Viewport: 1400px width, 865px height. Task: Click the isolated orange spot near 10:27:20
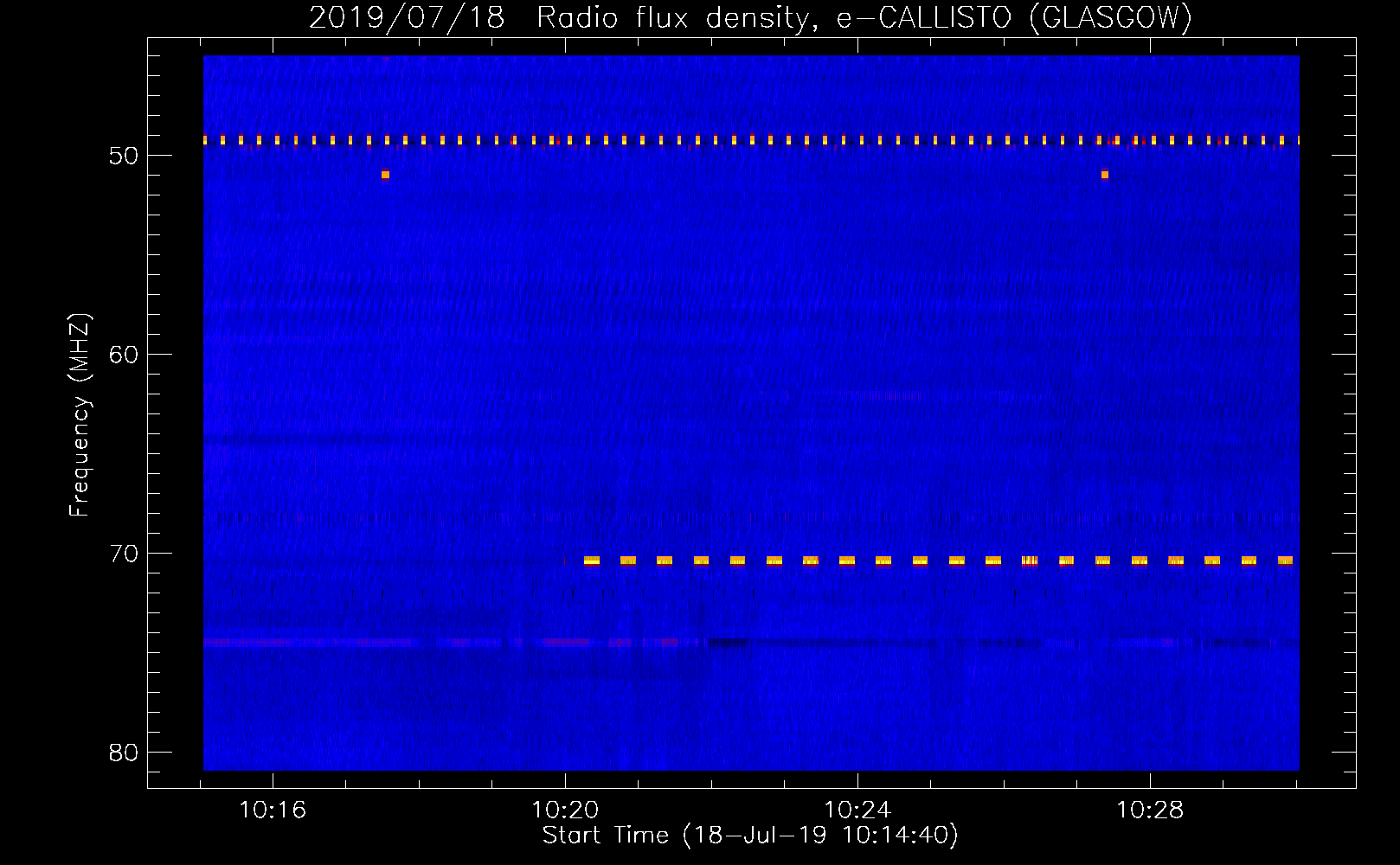click(1105, 175)
